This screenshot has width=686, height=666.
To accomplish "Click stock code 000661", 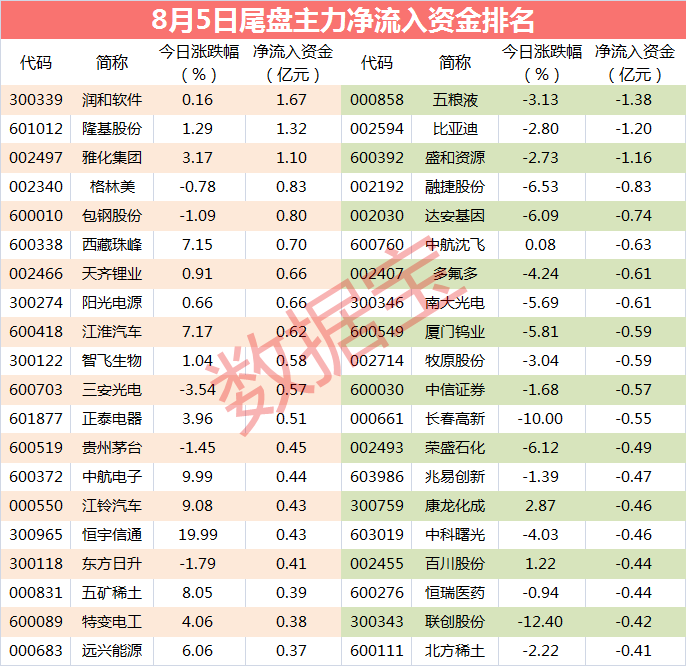I will click(377, 419).
